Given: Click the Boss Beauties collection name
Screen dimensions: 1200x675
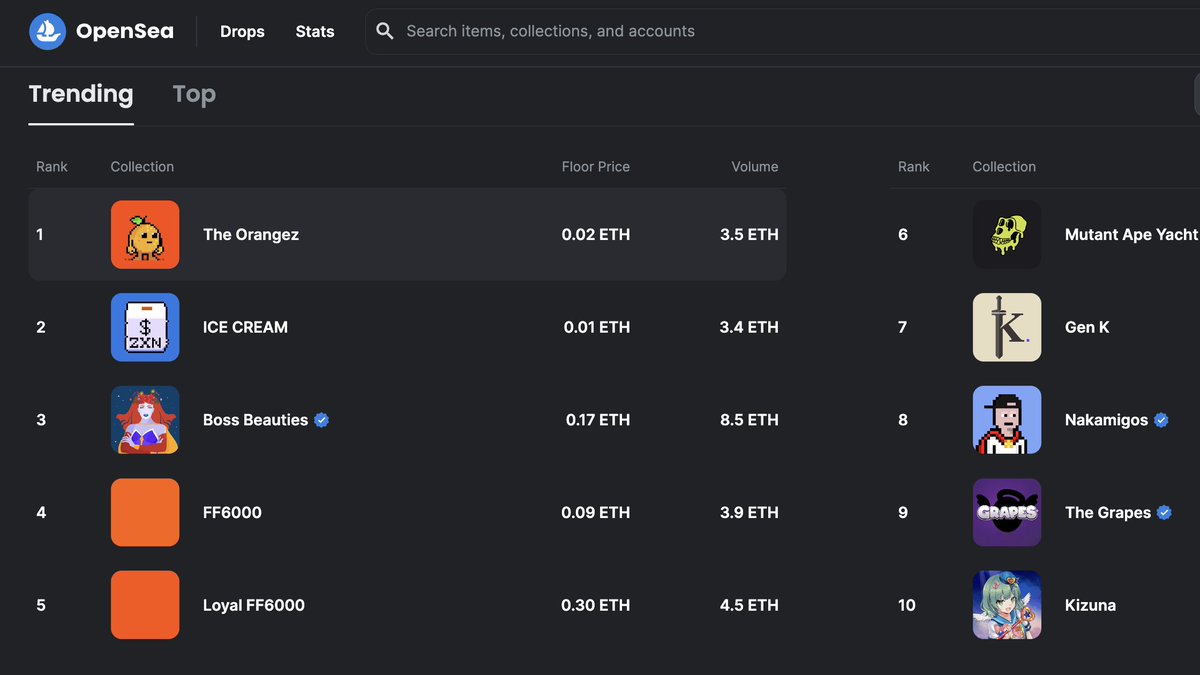Looking at the screenshot, I should pos(255,420).
